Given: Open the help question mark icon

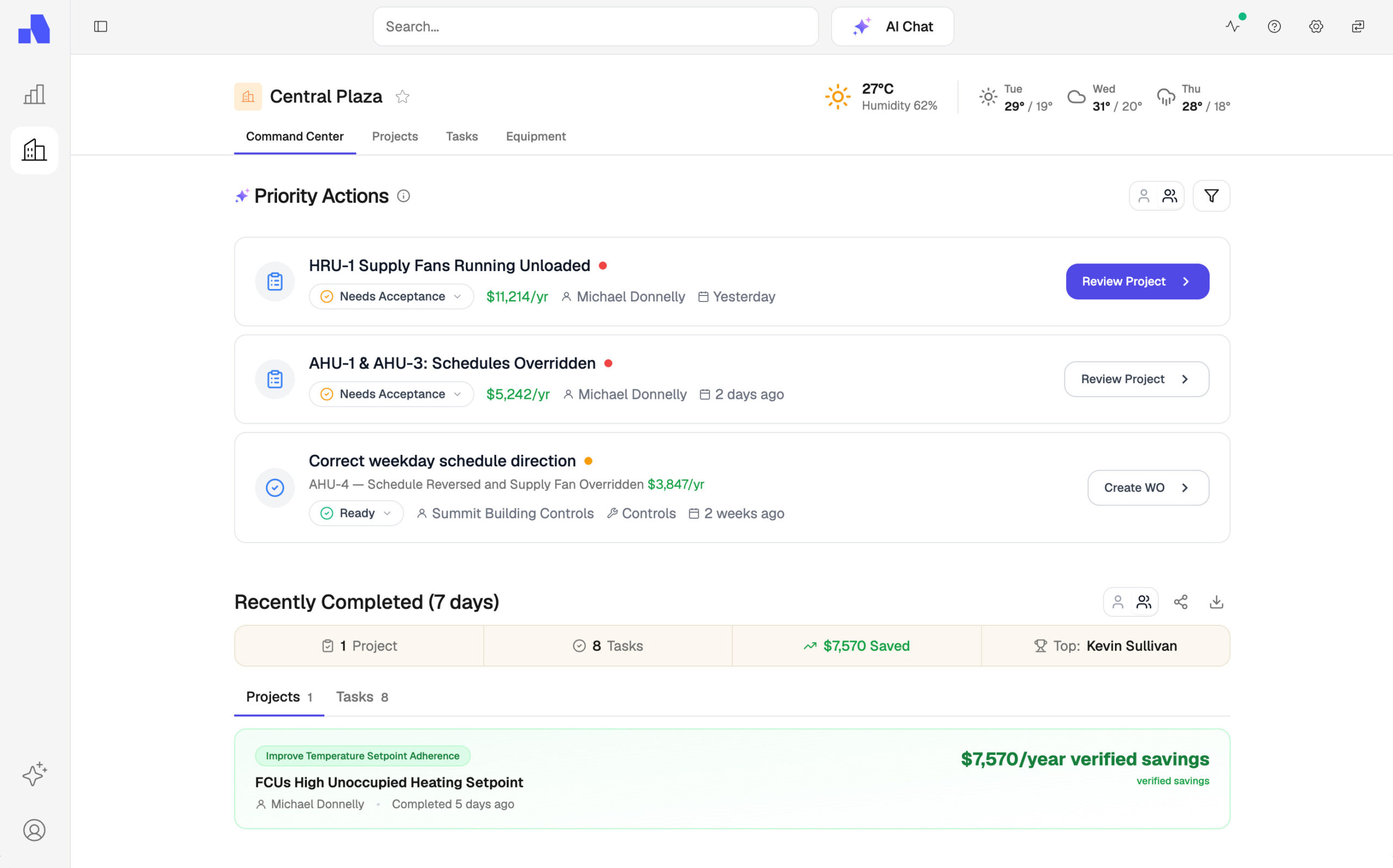Looking at the screenshot, I should [1274, 27].
